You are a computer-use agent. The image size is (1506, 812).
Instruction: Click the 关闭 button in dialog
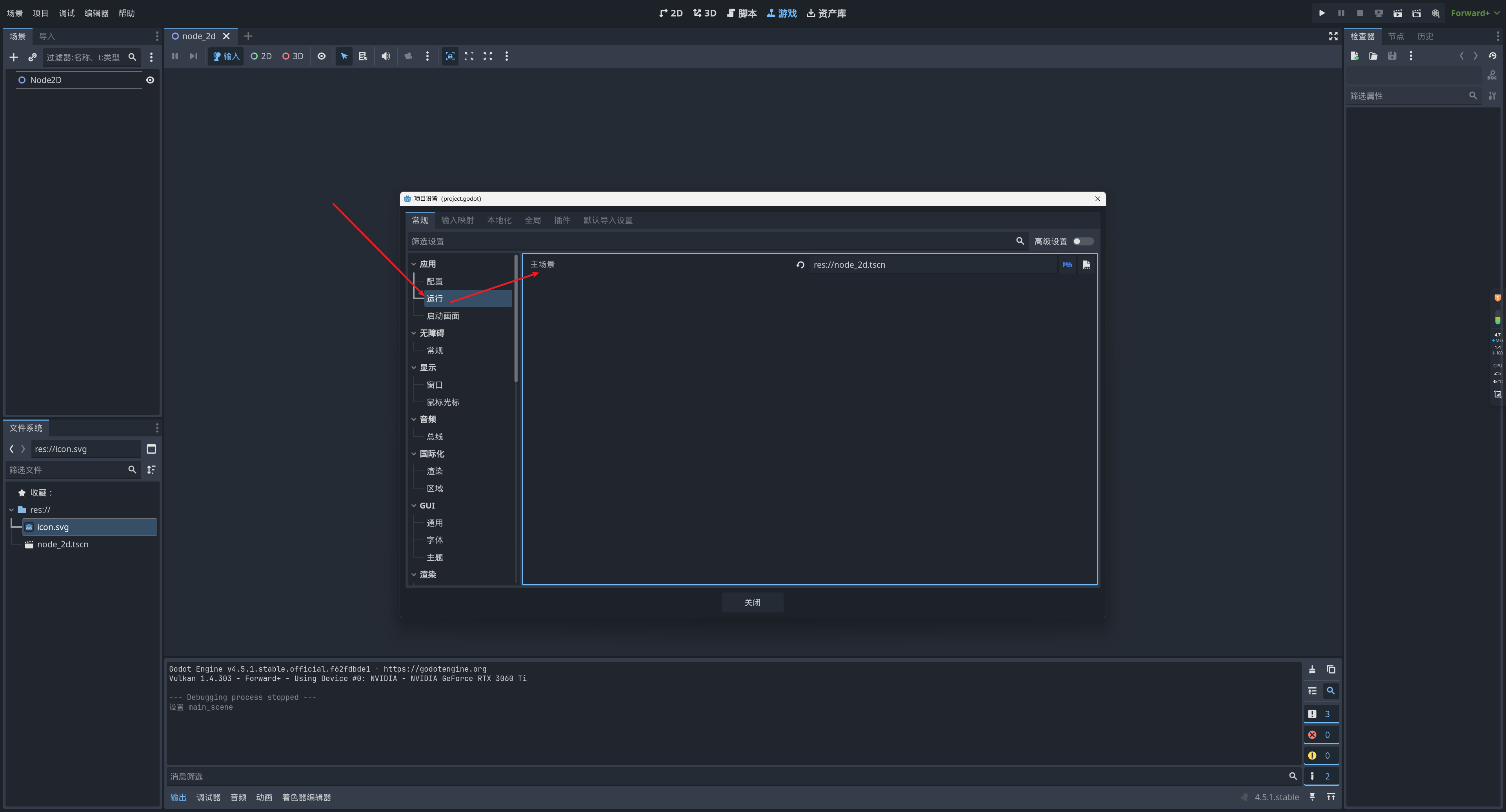[752, 602]
